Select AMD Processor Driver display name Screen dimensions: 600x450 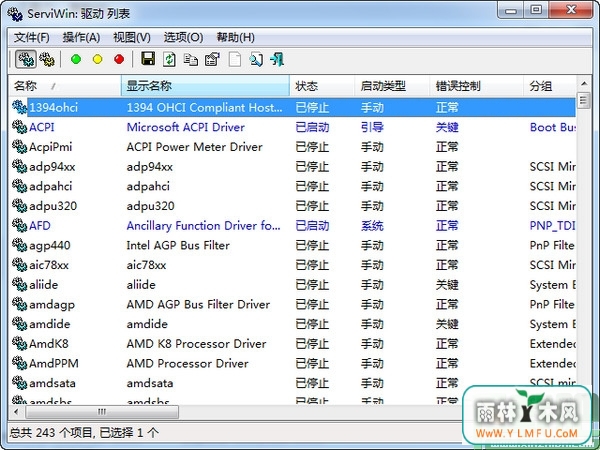click(x=188, y=363)
